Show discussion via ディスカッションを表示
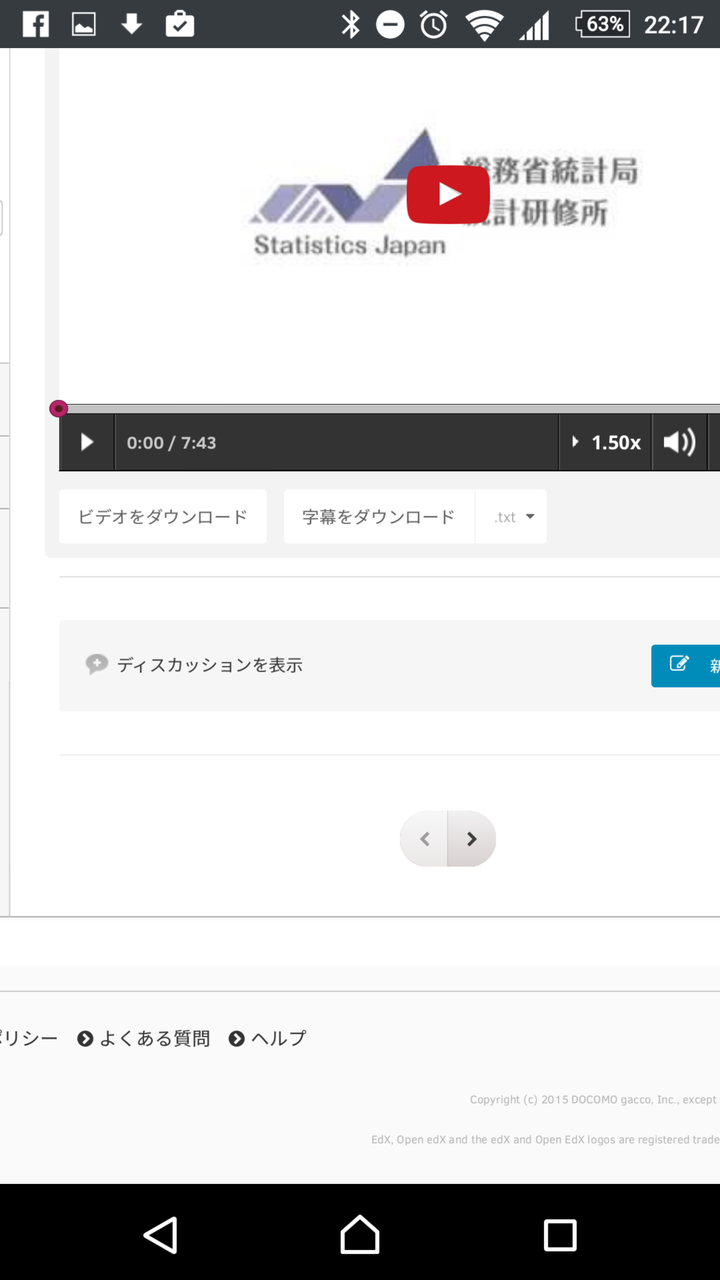The image size is (720, 1280). [209, 665]
